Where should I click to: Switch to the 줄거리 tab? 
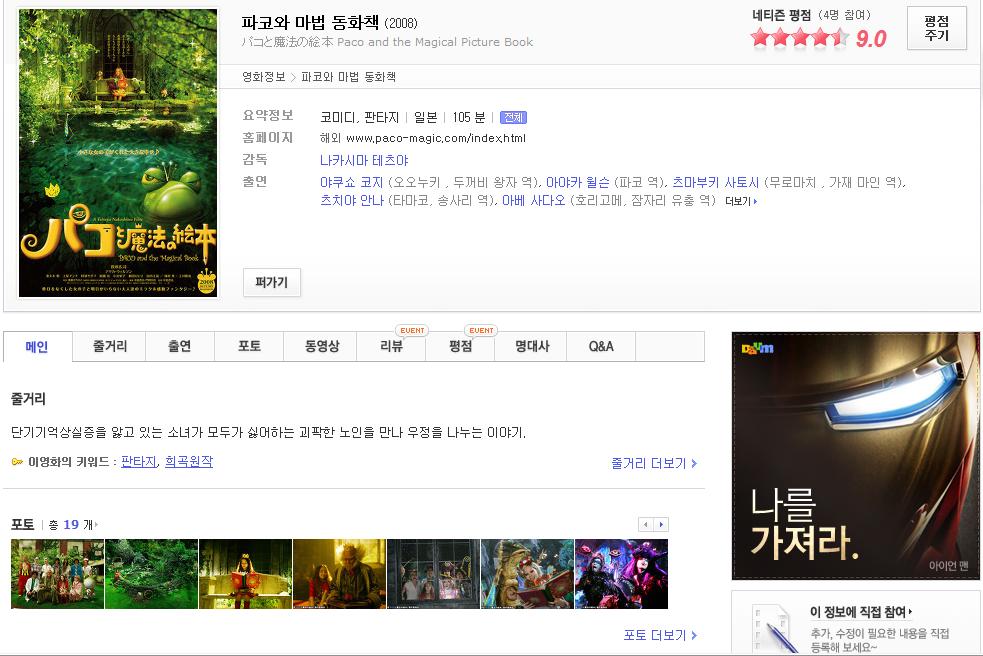click(x=110, y=347)
